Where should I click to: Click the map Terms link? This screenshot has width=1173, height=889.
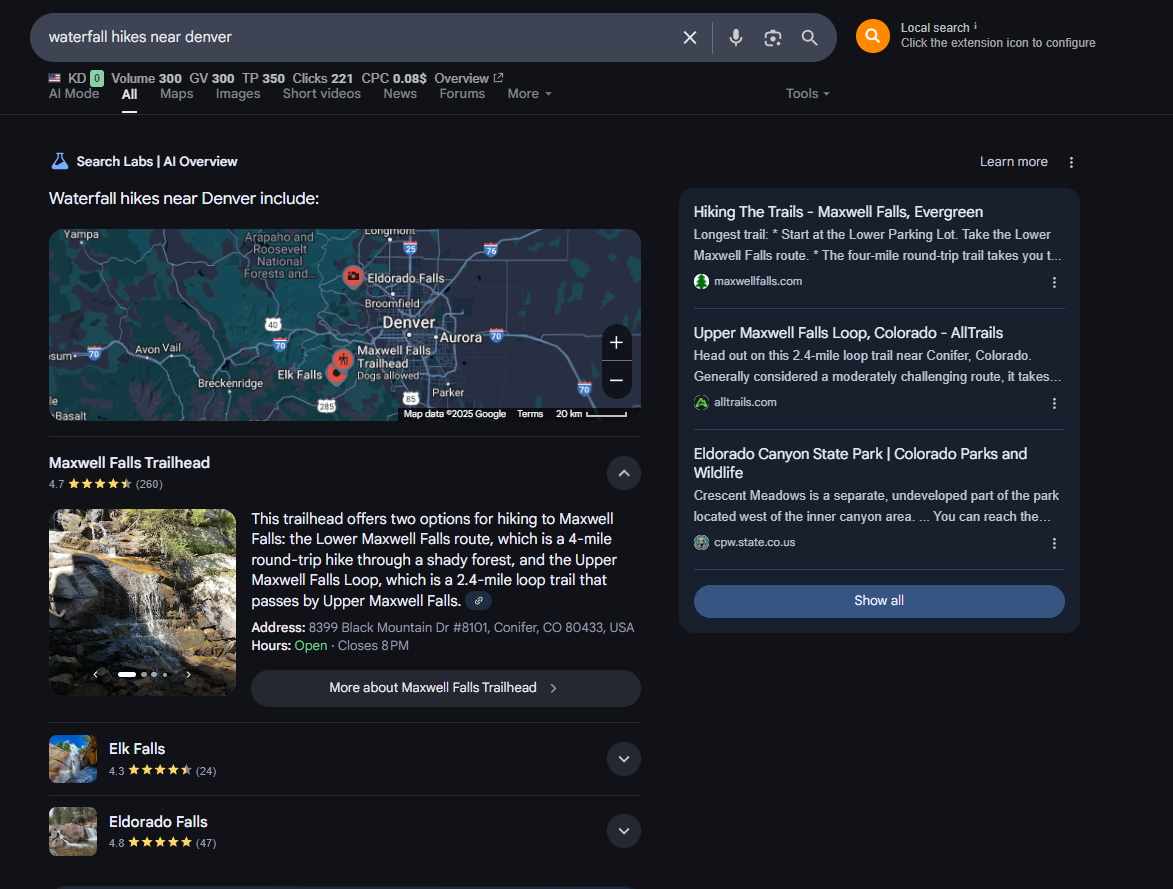[x=530, y=414]
